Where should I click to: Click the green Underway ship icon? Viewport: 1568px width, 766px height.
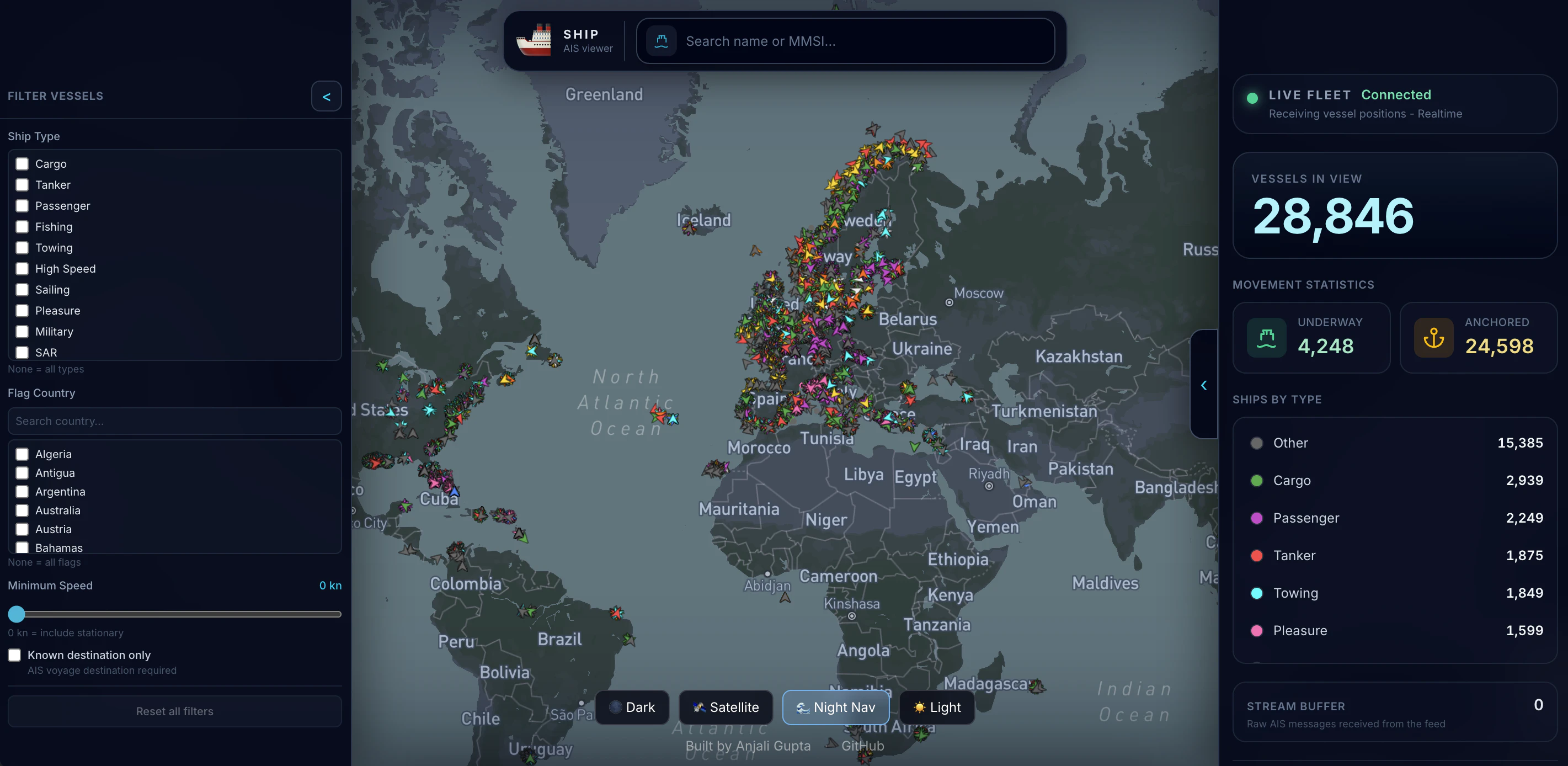1266,337
